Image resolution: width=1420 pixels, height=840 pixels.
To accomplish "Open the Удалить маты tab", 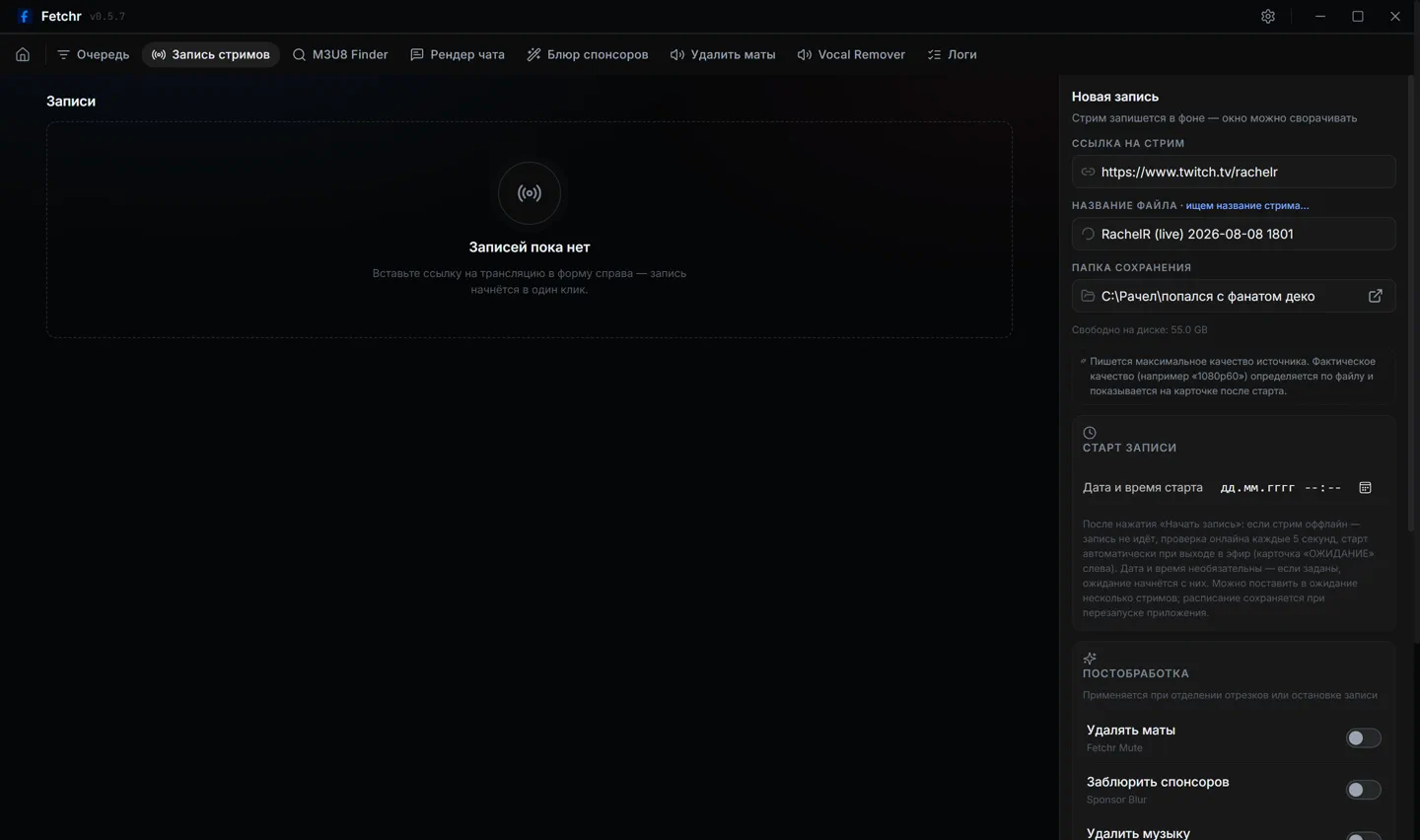I will pyautogui.click(x=723, y=54).
